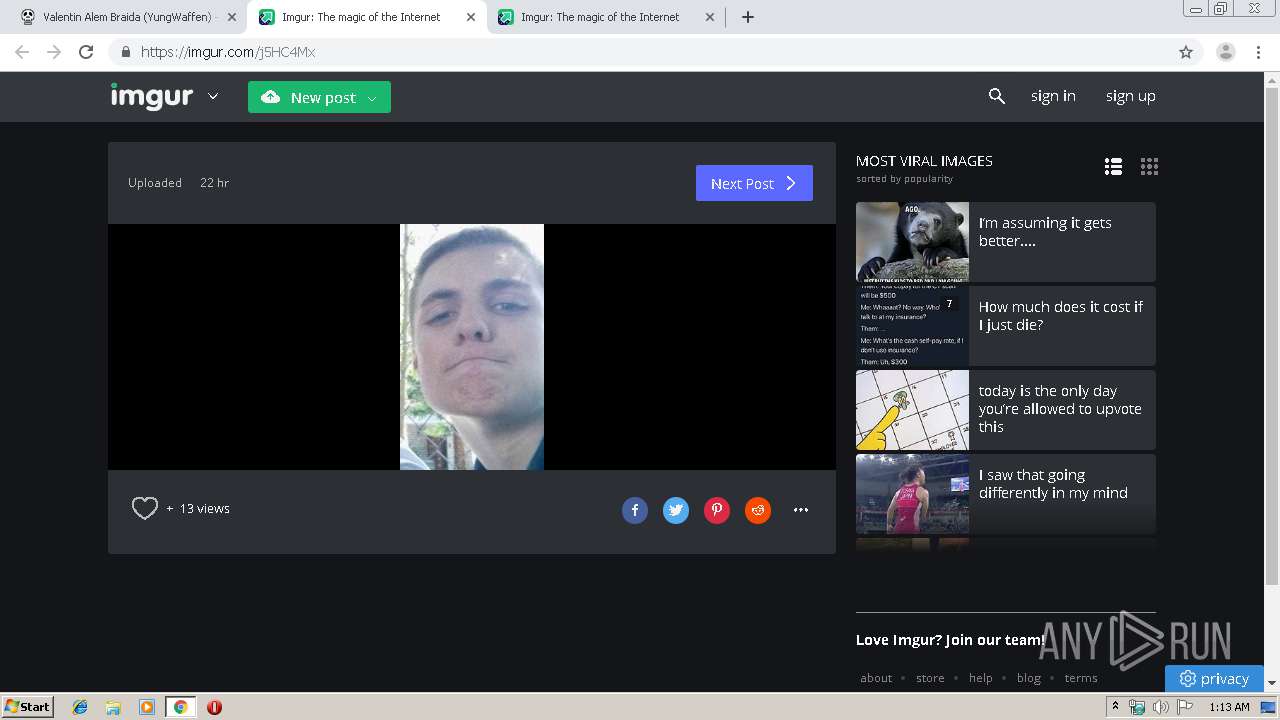The height and width of the screenshot is (720, 1280).
Task: Open Windows Start menu
Action: pyautogui.click(x=27, y=706)
